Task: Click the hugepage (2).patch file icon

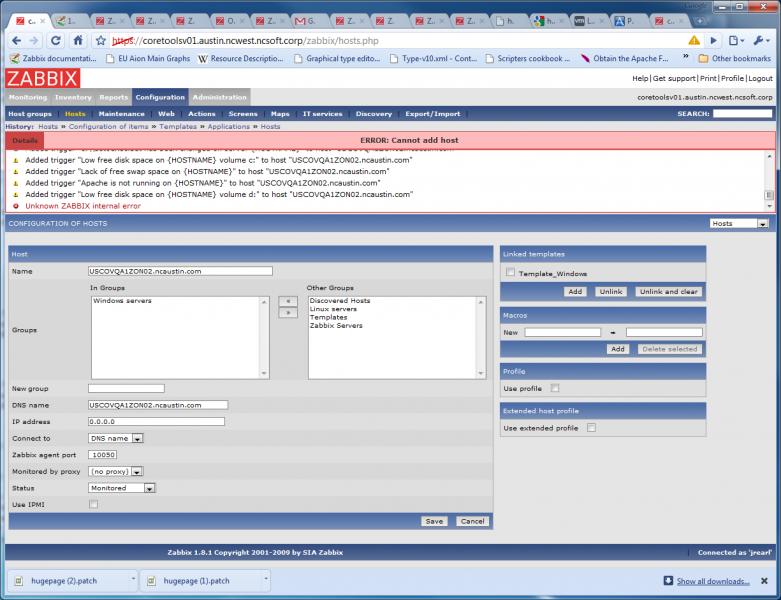Action: (x=19, y=581)
